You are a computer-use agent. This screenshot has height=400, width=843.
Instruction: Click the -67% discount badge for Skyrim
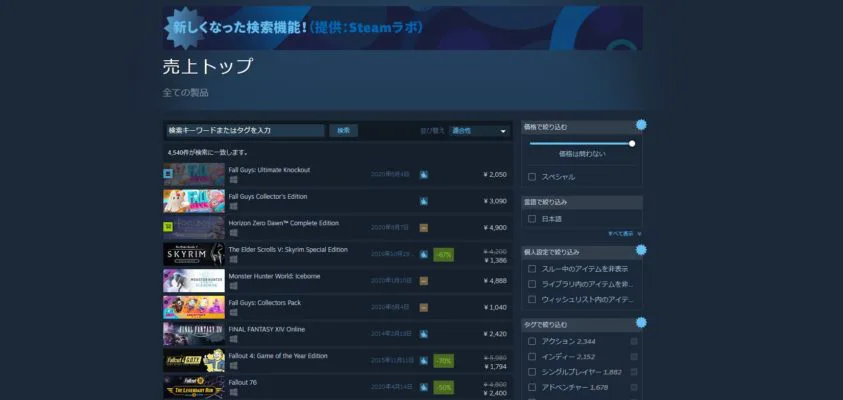444,255
